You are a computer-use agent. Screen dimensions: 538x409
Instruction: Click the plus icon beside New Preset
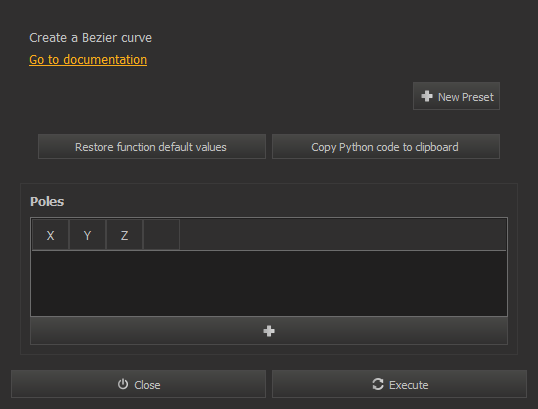(x=427, y=96)
